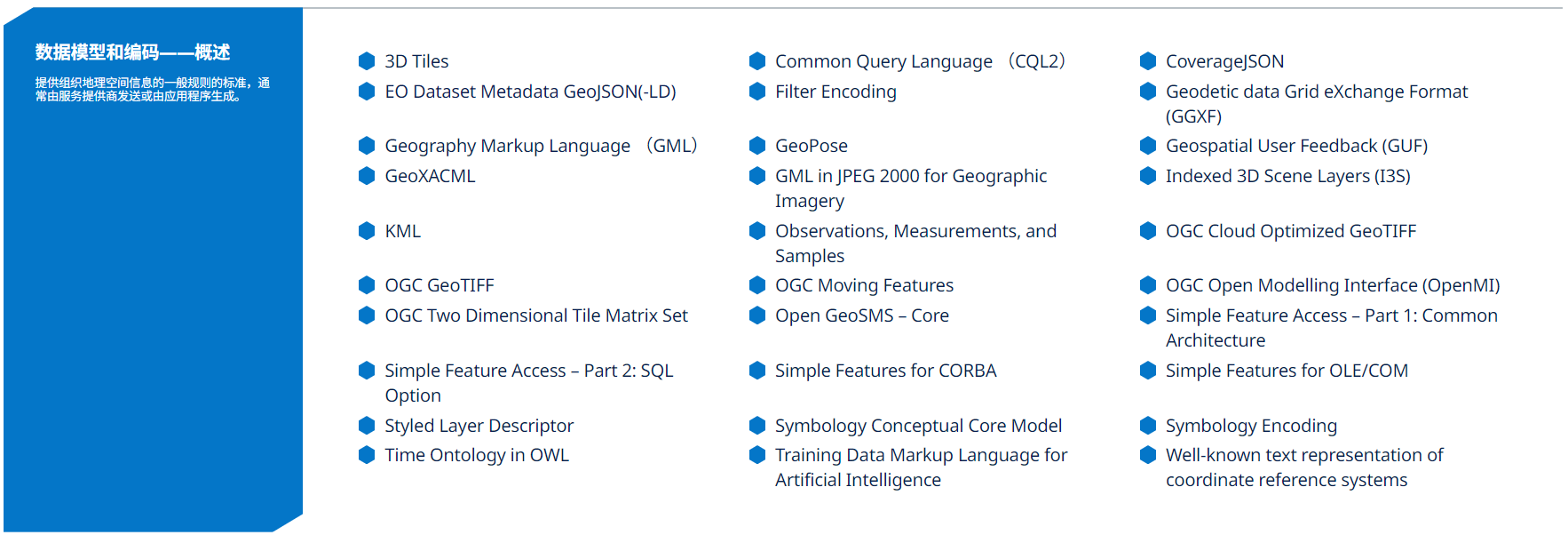Select hexagon icon beside Symbology Encoding
This screenshot has width=1568, height=535.
[1148, 425]
